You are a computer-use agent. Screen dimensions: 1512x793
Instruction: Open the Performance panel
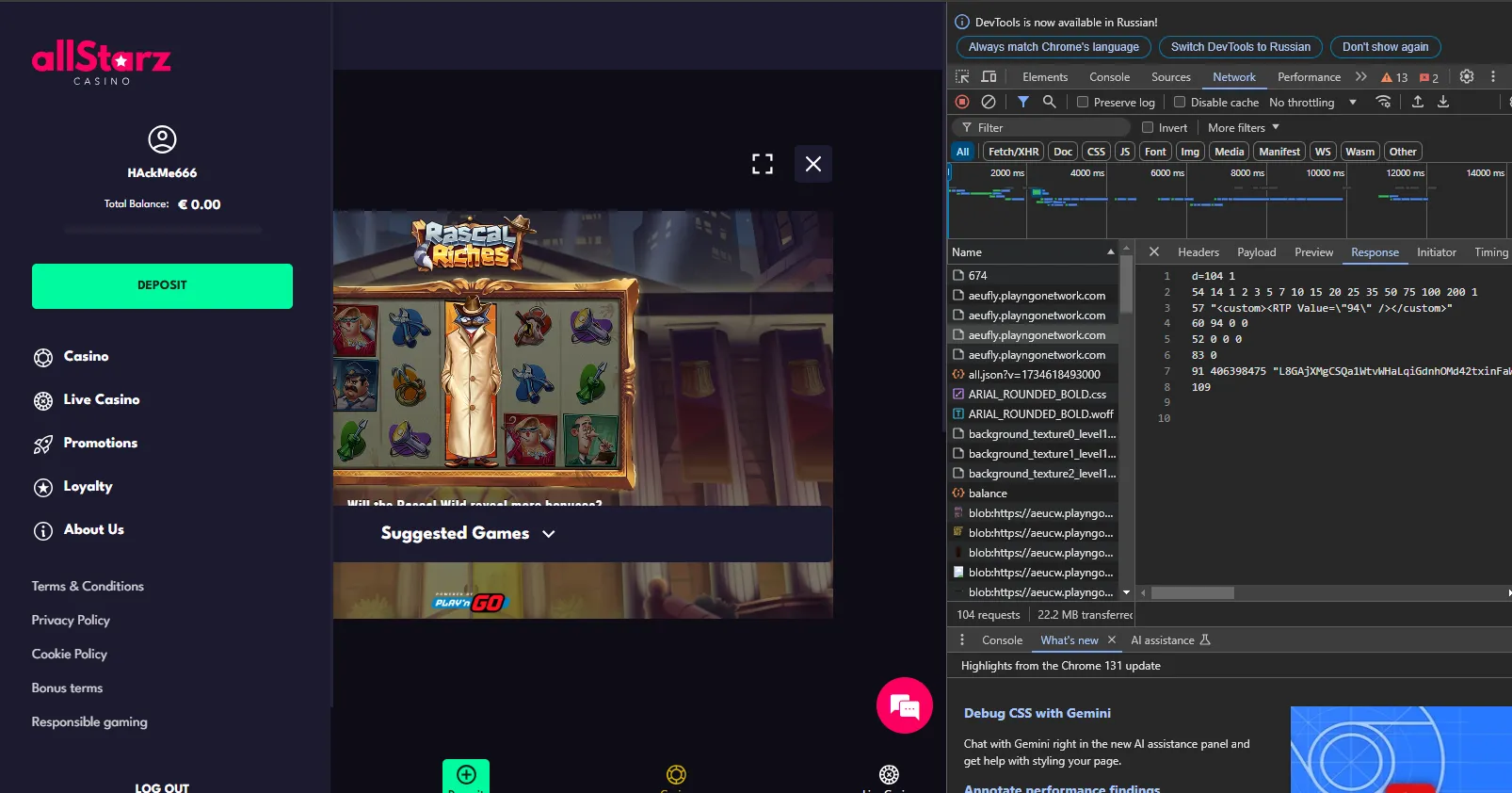pos(1309,77)
